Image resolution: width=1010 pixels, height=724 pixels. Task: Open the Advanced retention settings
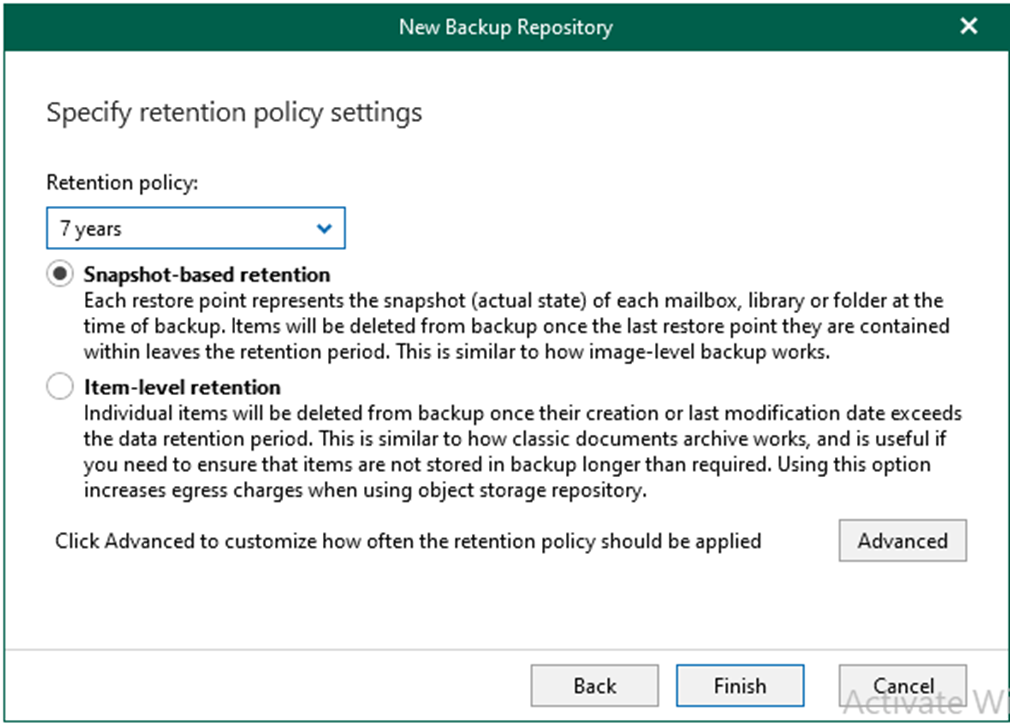902,541
